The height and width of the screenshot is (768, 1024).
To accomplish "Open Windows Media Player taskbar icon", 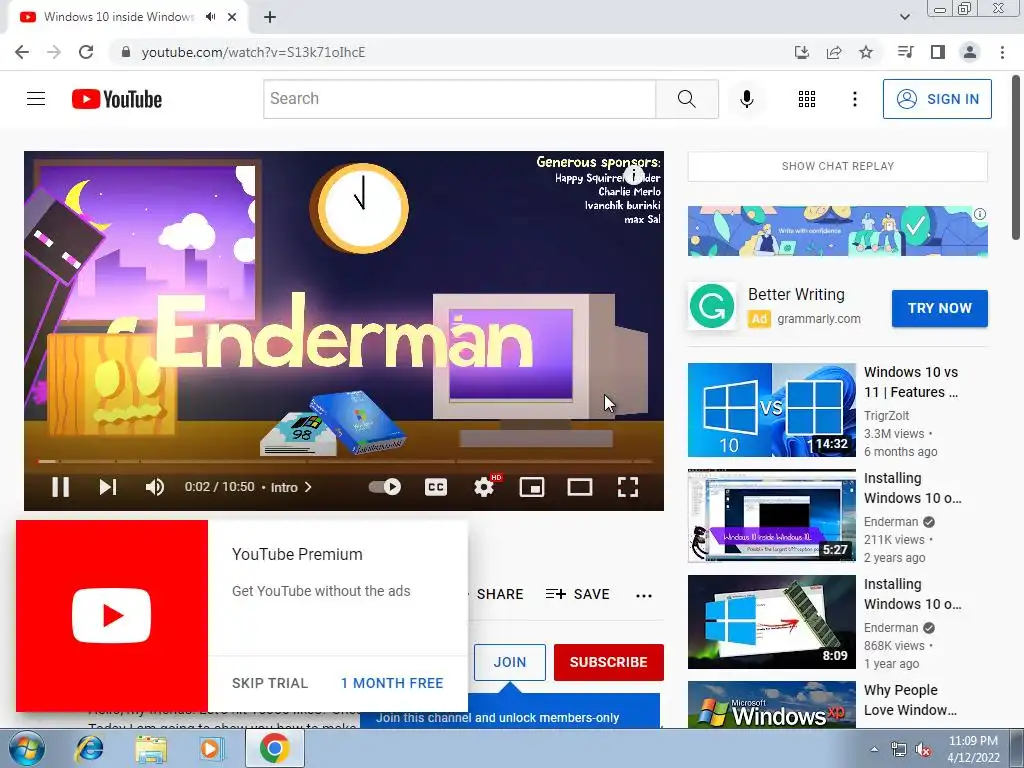I will pyautogui.click(x=210, y=748).
